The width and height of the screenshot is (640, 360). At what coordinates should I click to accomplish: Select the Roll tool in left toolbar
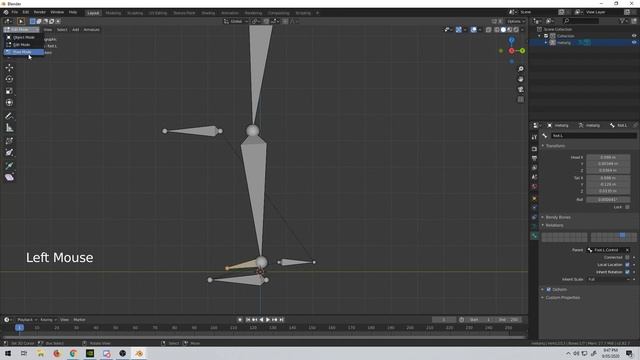pos(9,141)
